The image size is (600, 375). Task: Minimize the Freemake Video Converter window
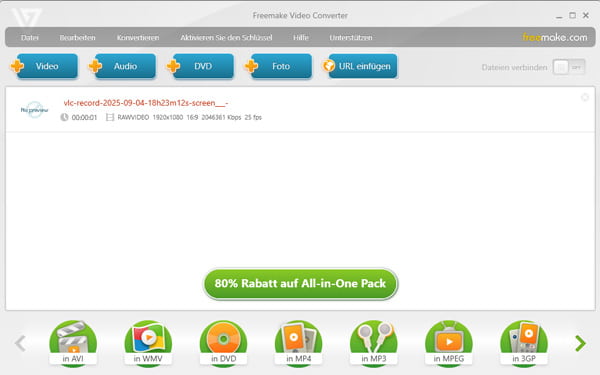click(x=559, y=16)
